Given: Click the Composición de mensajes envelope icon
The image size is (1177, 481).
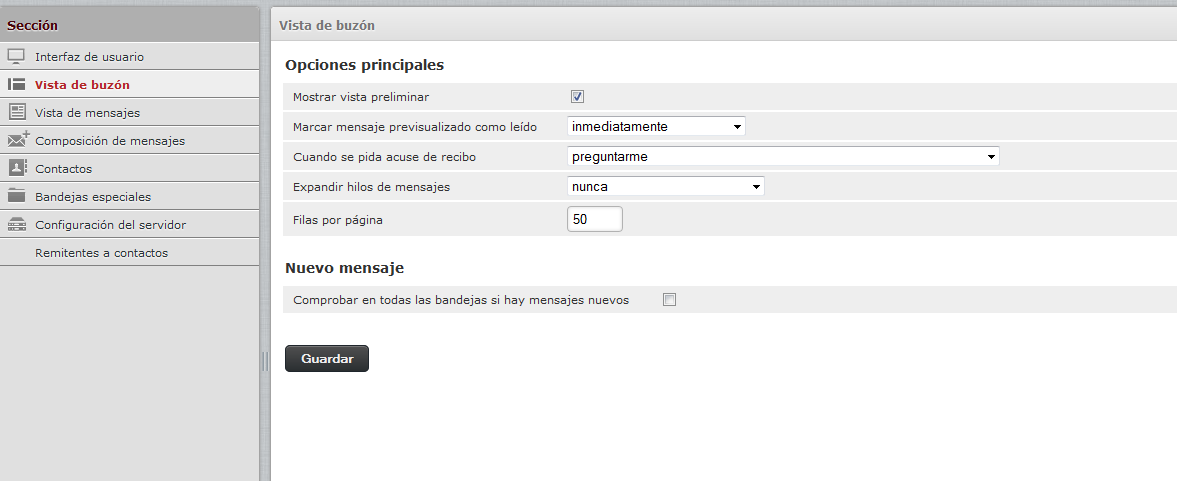Looking at the screenshot, I should coord(19,140).
